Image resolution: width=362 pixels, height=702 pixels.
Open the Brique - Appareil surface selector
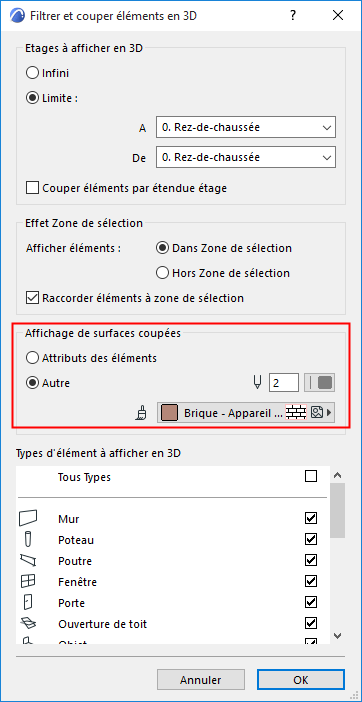point(246,413)
